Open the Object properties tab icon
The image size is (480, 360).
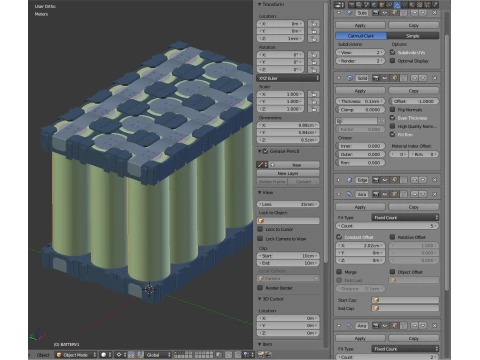(x=382, y=5)
